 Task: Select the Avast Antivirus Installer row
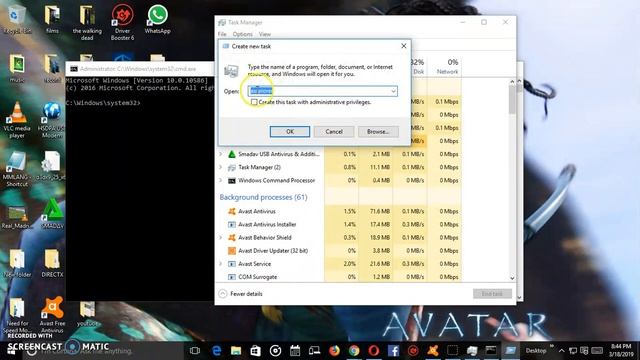click(340, 224)
